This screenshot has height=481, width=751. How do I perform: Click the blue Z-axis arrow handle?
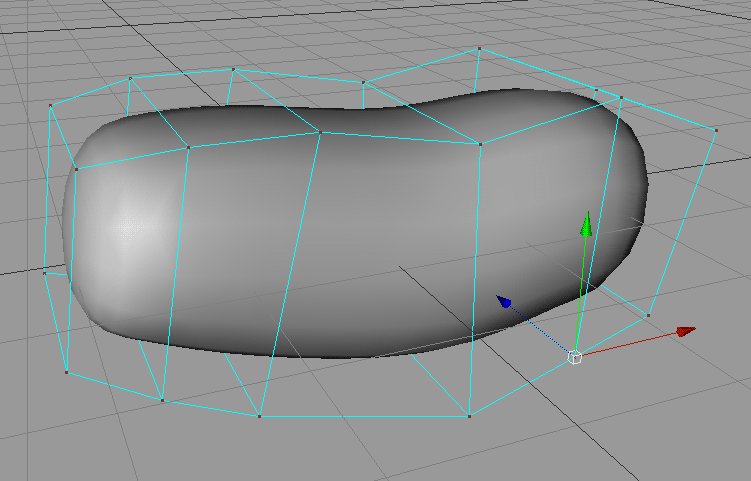505,302
